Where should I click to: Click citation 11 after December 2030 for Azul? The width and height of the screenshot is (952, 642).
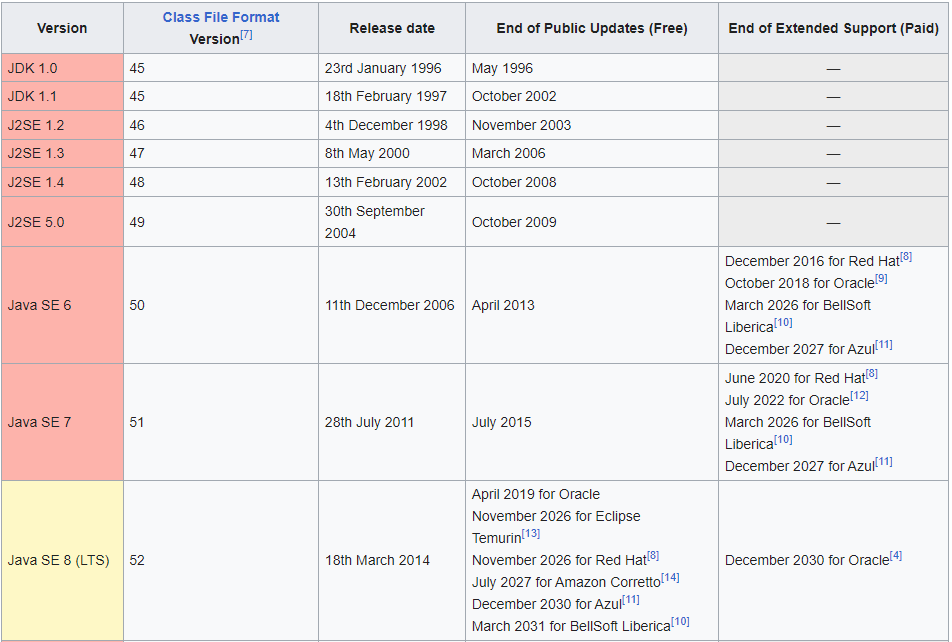pos(631,600)
